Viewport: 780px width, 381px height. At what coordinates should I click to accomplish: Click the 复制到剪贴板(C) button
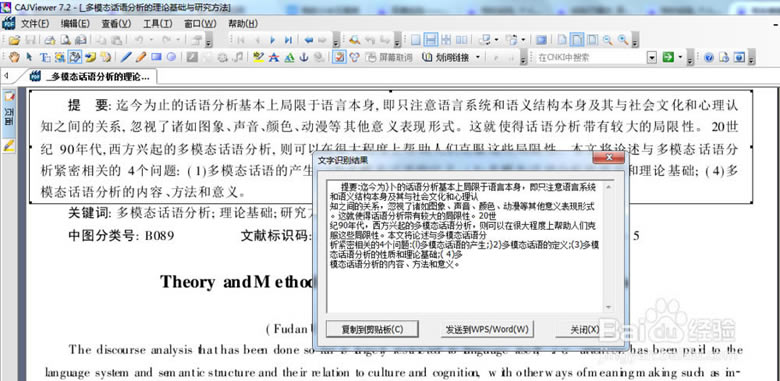pyautogui.click(x=372, y=329)
